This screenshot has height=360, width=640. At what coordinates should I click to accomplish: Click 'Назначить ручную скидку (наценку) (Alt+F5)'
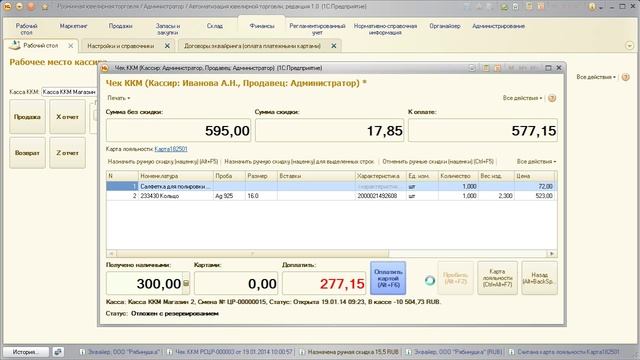(163, 162)
